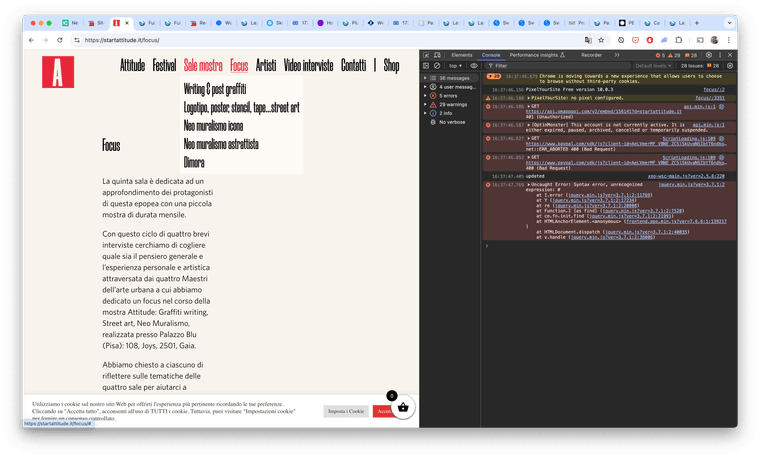Image resolution: width=760 pixels, height=457 pixels.
Task: Open Video interviste page
Action: pyautogui.click(x=308, y=65)
